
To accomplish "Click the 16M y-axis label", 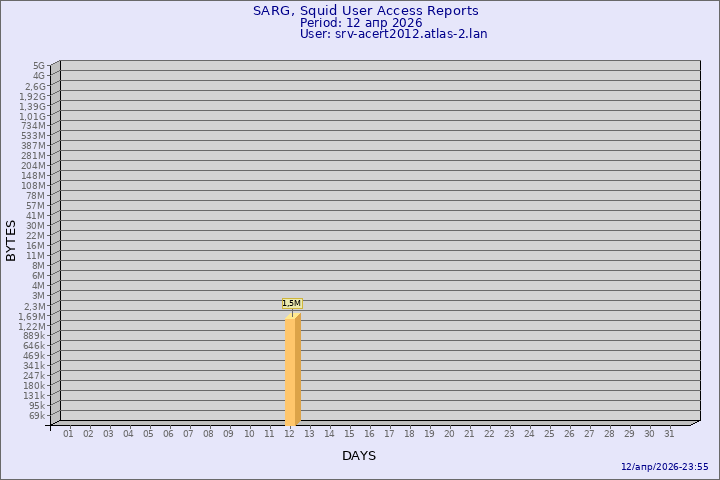I will [36, 246].
